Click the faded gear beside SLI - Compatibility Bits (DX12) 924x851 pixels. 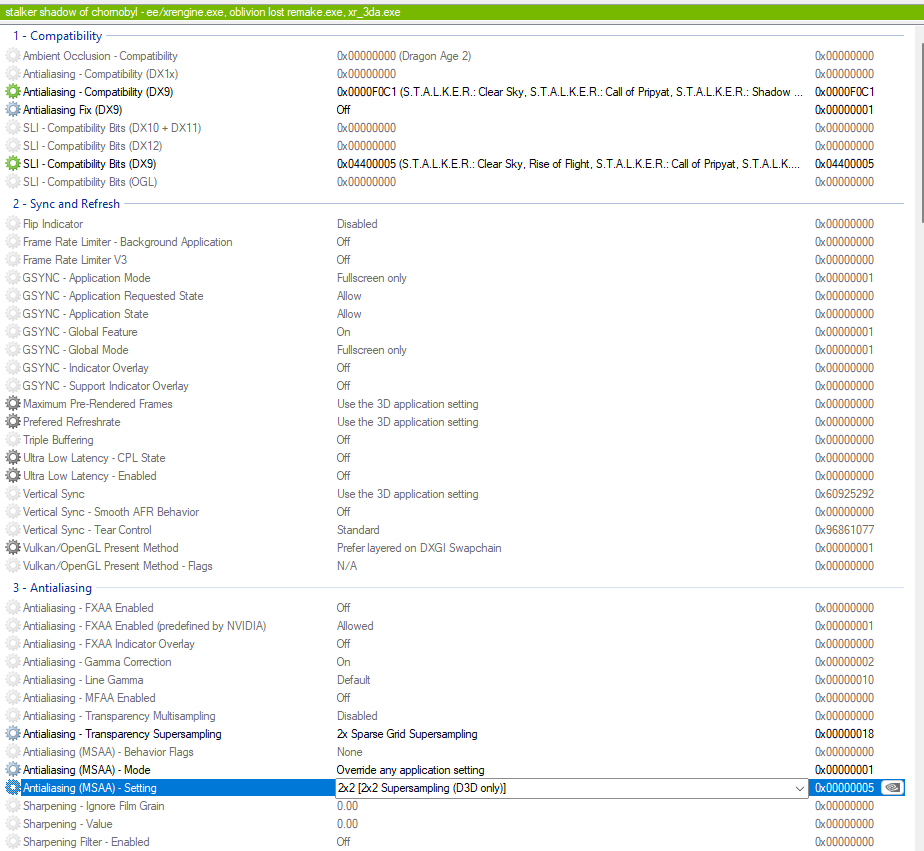13,146
